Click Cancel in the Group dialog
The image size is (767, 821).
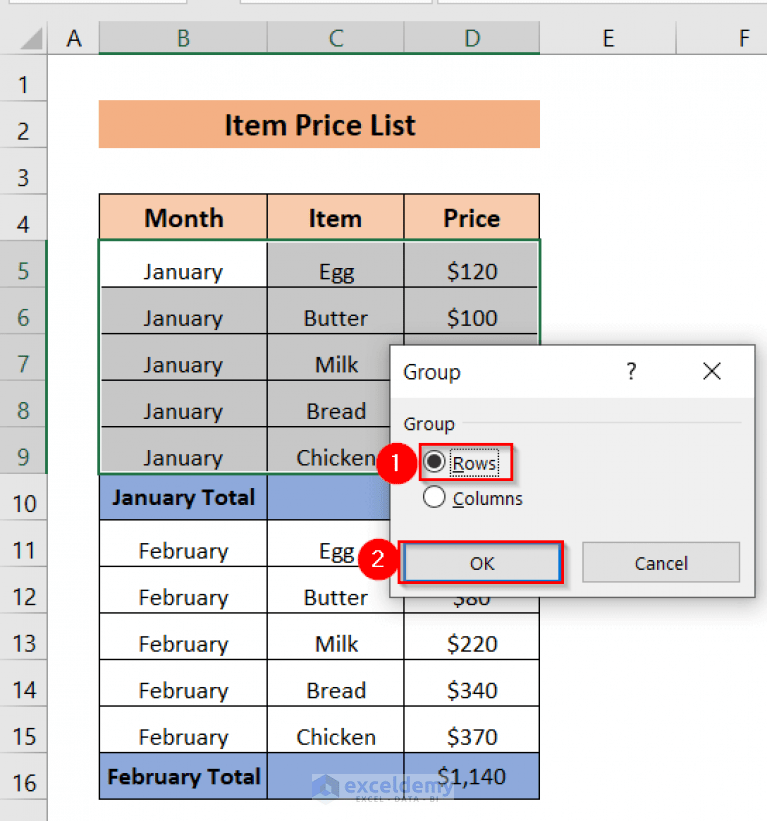660,562
